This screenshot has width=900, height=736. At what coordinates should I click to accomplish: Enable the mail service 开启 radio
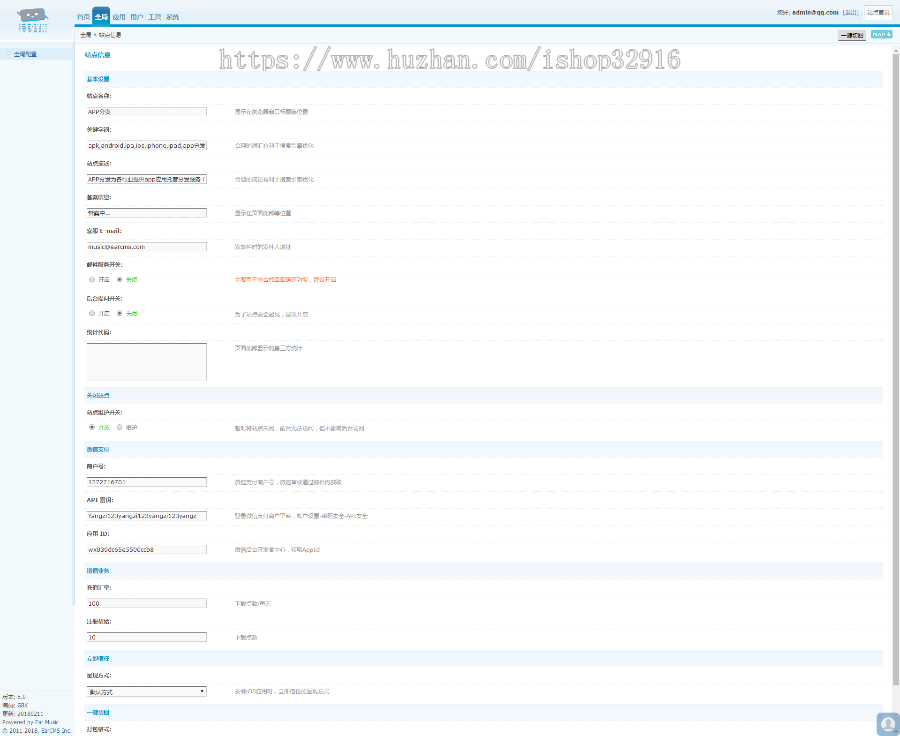click(x=92, y=280)
